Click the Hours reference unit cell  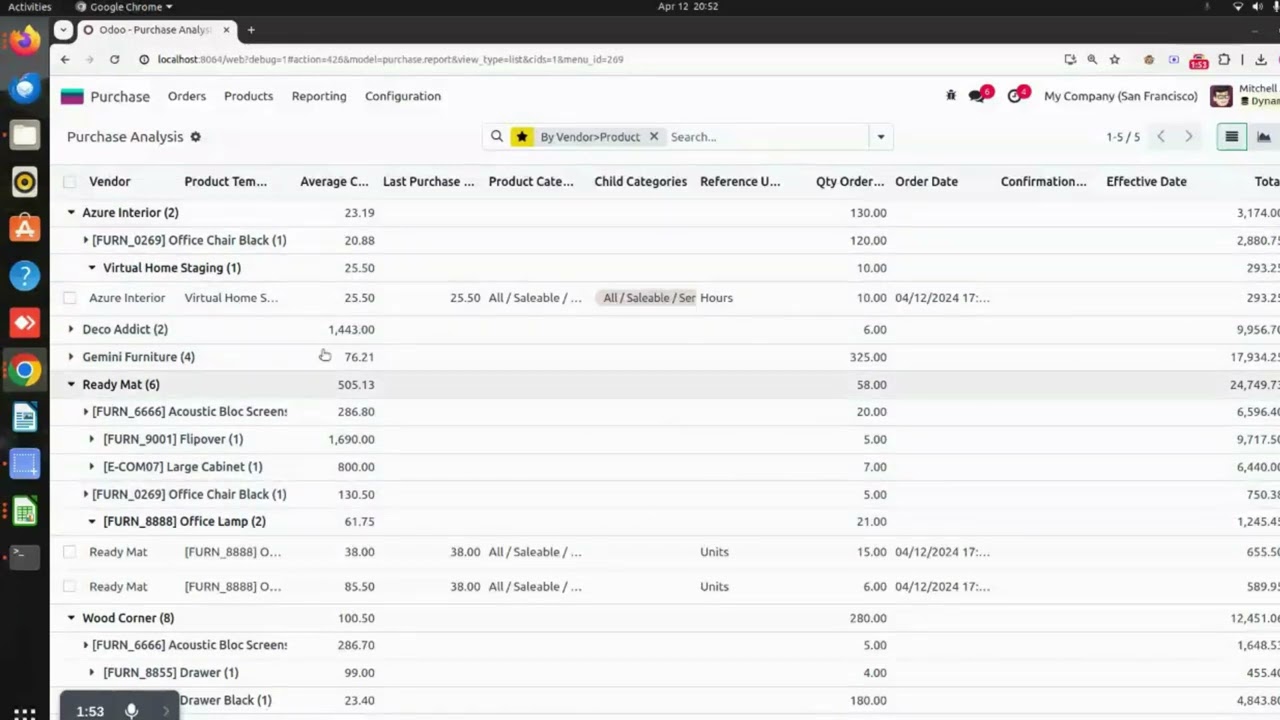point(717,298)
